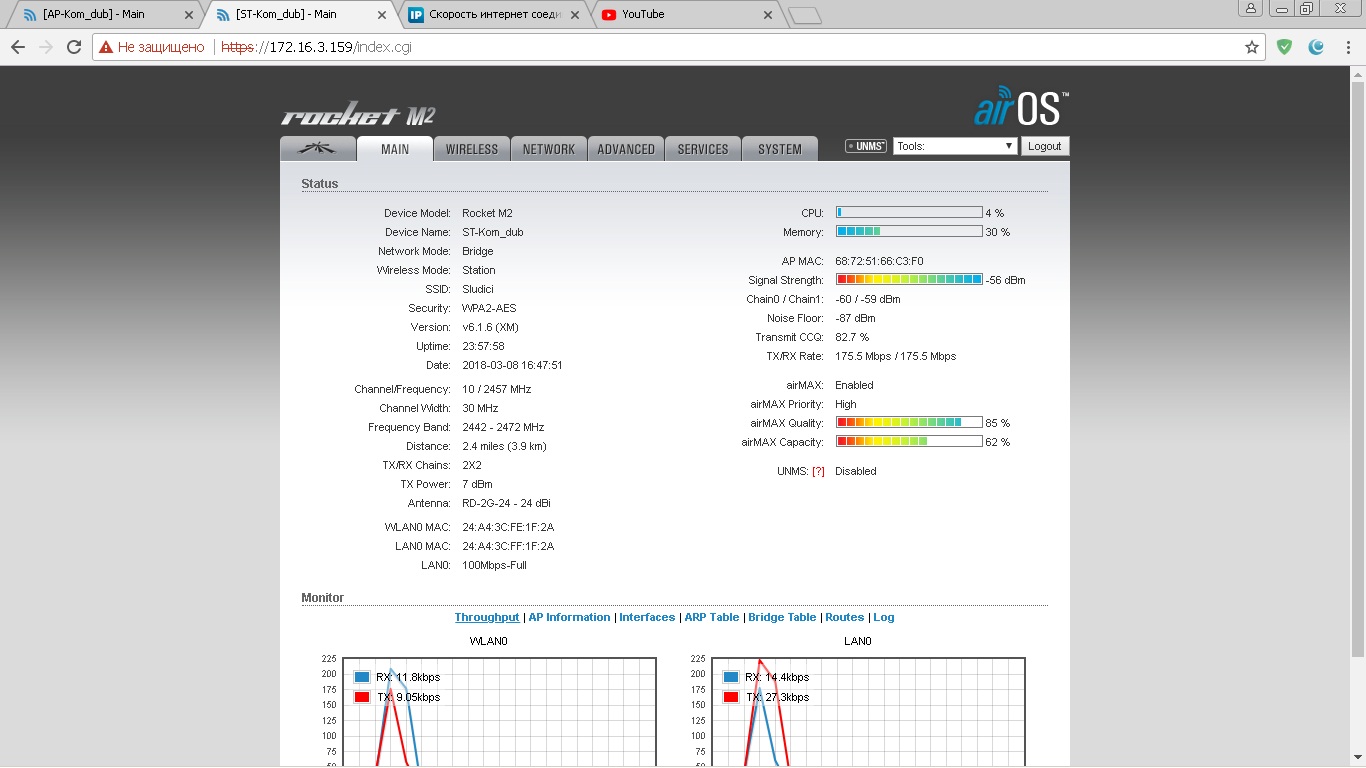Image resolution: width=1366 pixels, height=768 pixels.
Task: Open the Tools dropdown
Action: coord(955,146)
